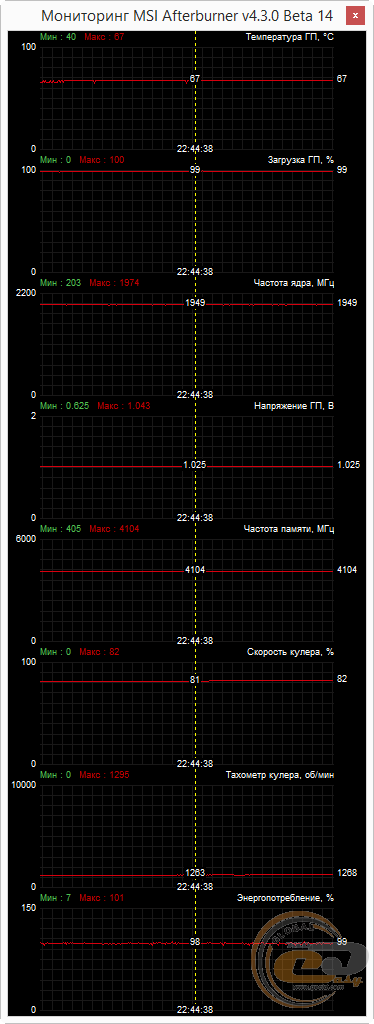Click the 'Энергопотребление, %' graph title
This screenshot has height=1024, width=374.
(285, 897)
